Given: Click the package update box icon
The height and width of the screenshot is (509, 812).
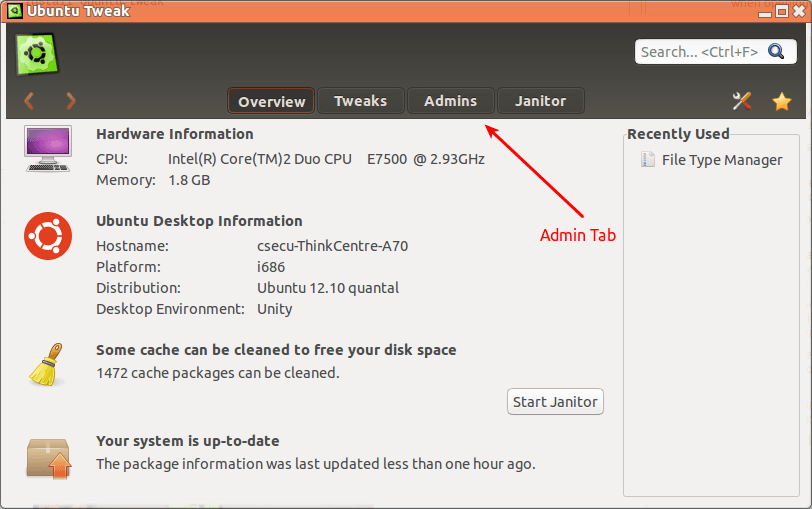Looking at the screenshot, I should (47, 458).
